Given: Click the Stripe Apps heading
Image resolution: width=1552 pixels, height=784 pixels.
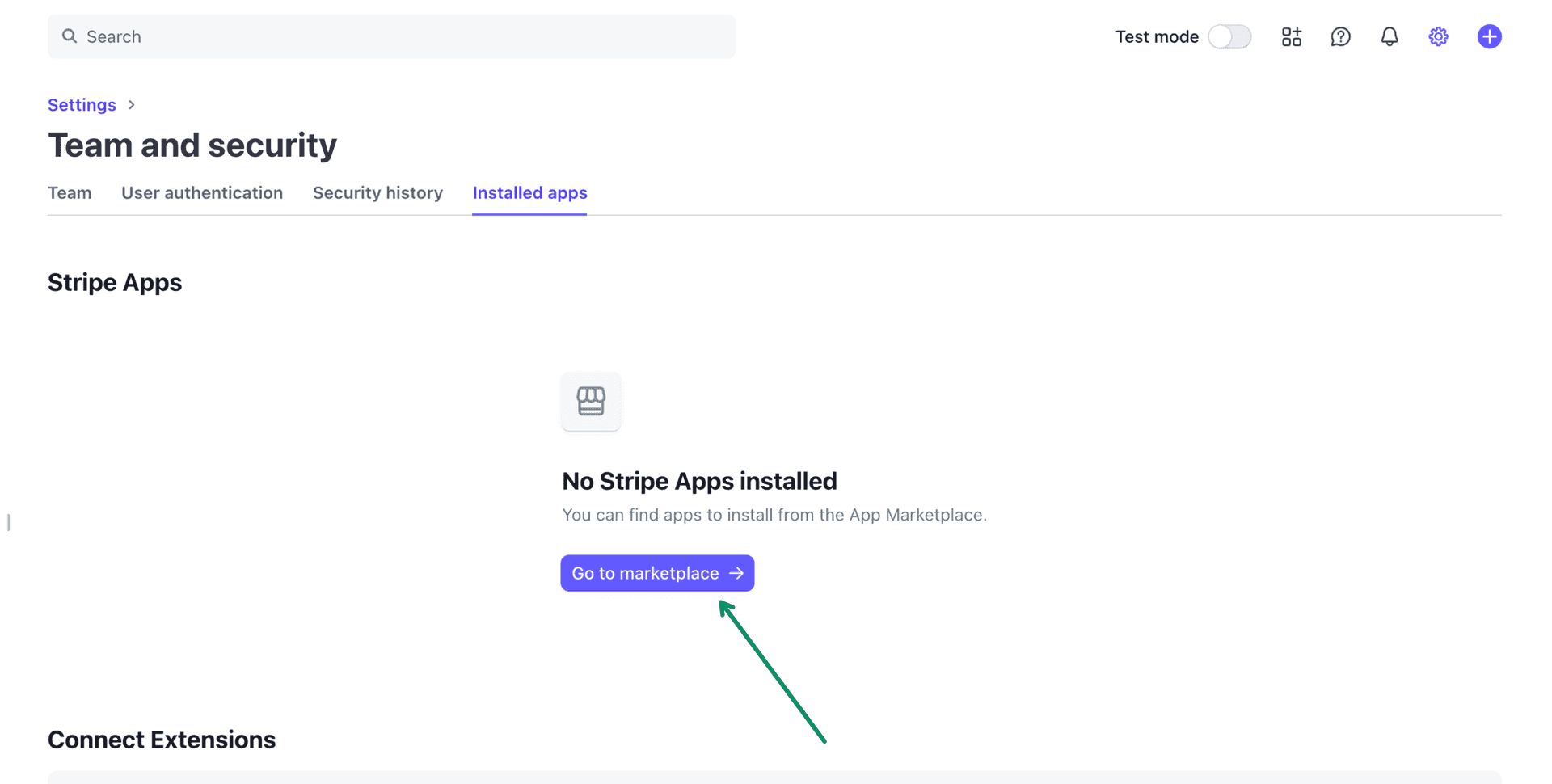Looking at the screenshot, I should (x=115, y=282).
